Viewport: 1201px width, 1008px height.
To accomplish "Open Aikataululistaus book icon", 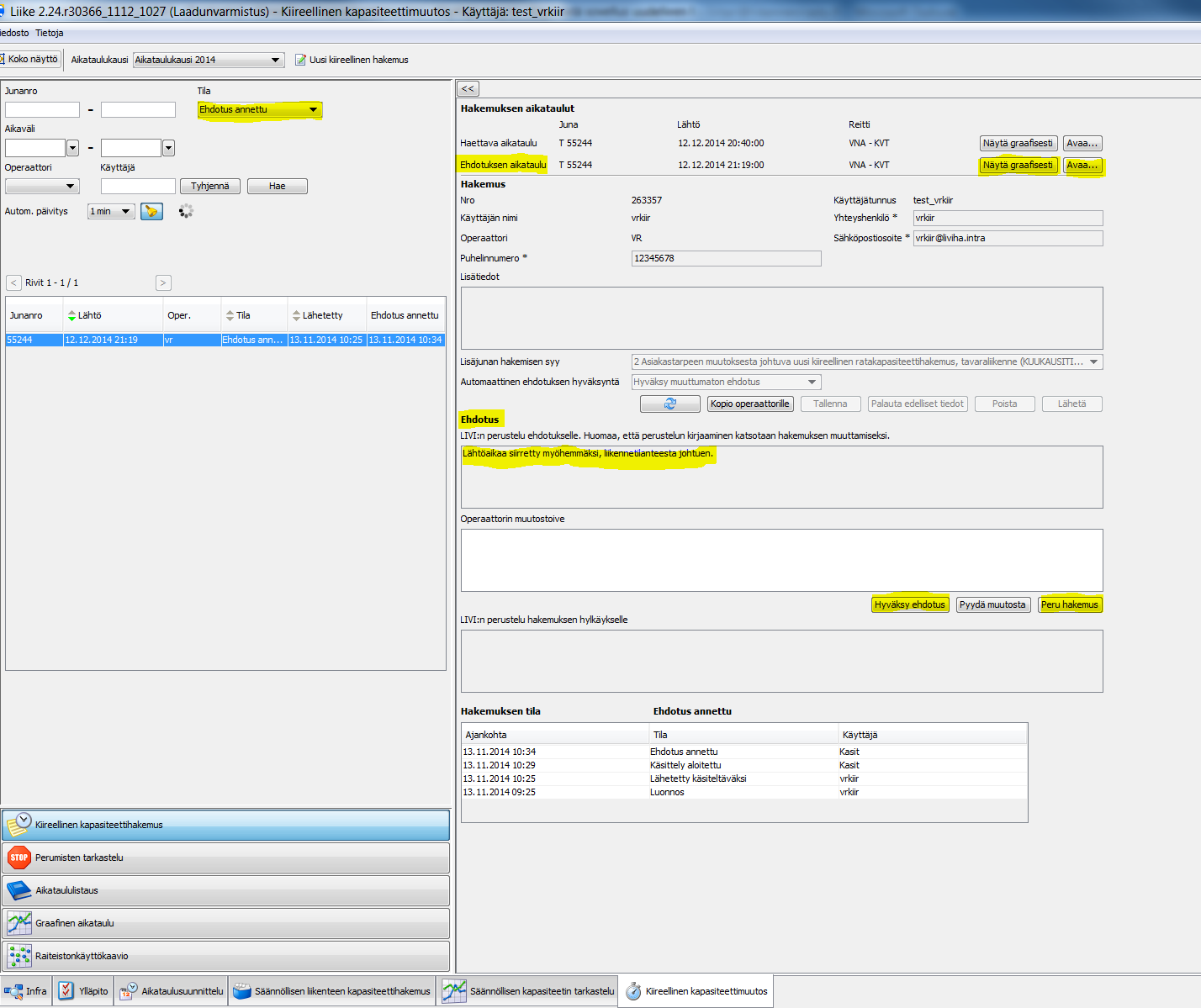I will click(19, 890).
